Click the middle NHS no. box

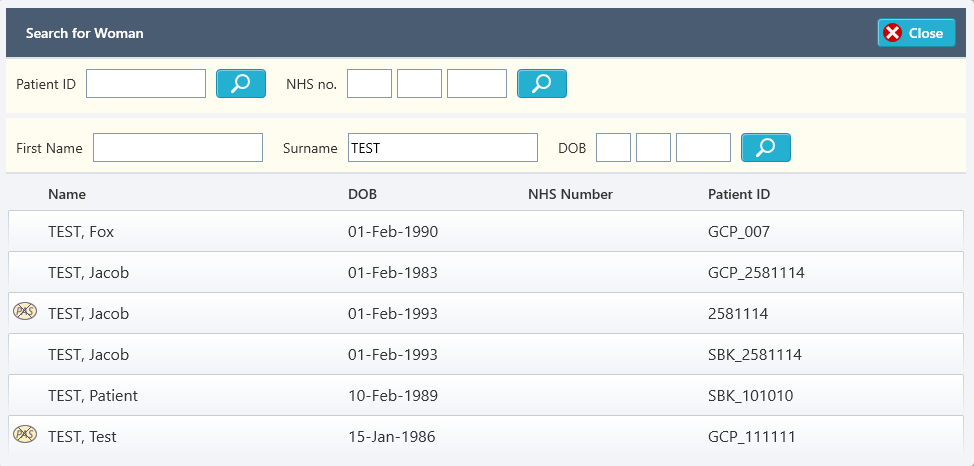click(419, 84)
